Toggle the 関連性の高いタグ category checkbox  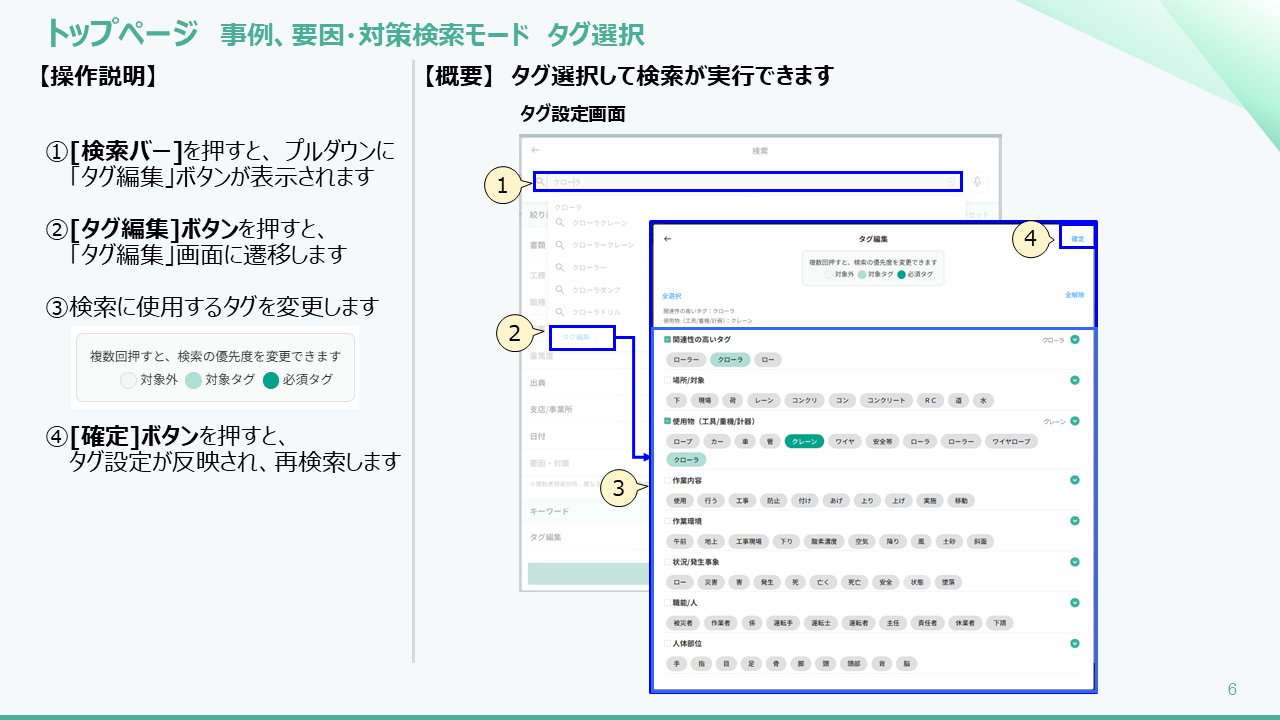(667, 340)
